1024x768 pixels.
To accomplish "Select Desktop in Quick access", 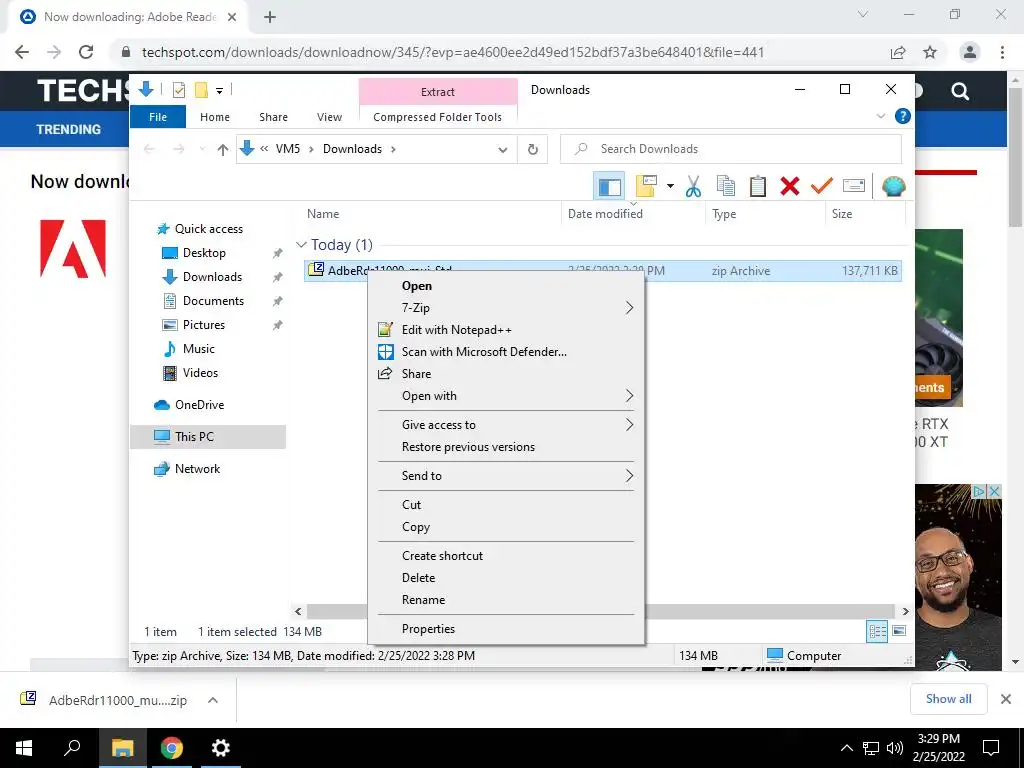I will [x=204, y=253].
